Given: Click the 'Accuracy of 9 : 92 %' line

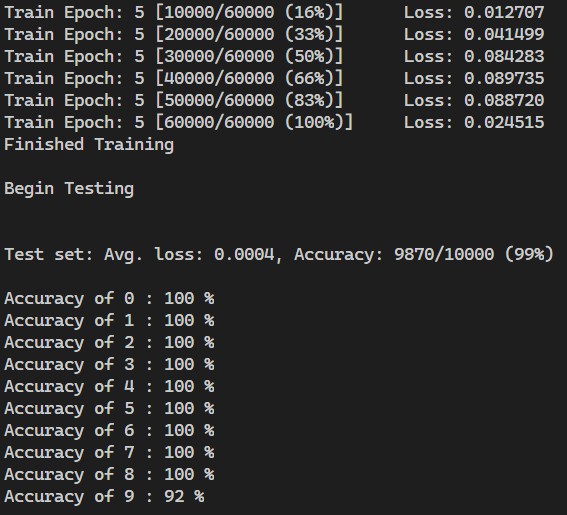Looking at the screenshot, I should point(104,497).
